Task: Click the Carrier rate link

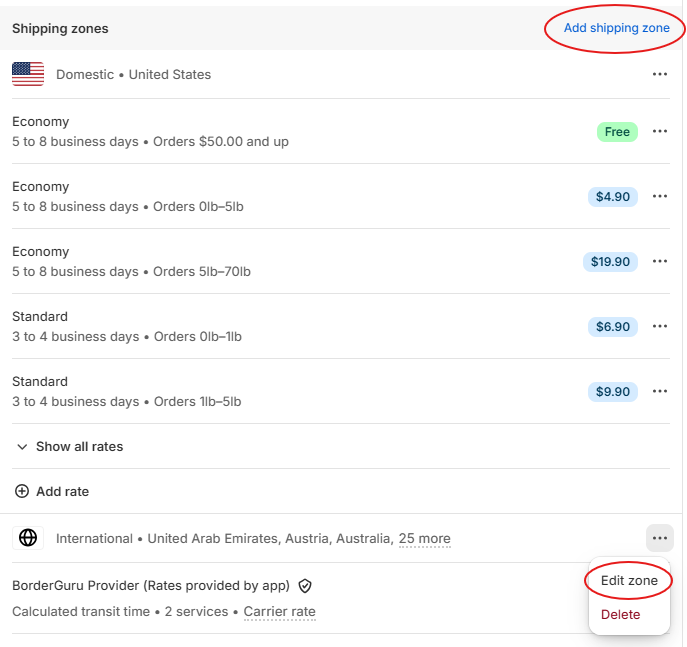Action: [279, 611]
